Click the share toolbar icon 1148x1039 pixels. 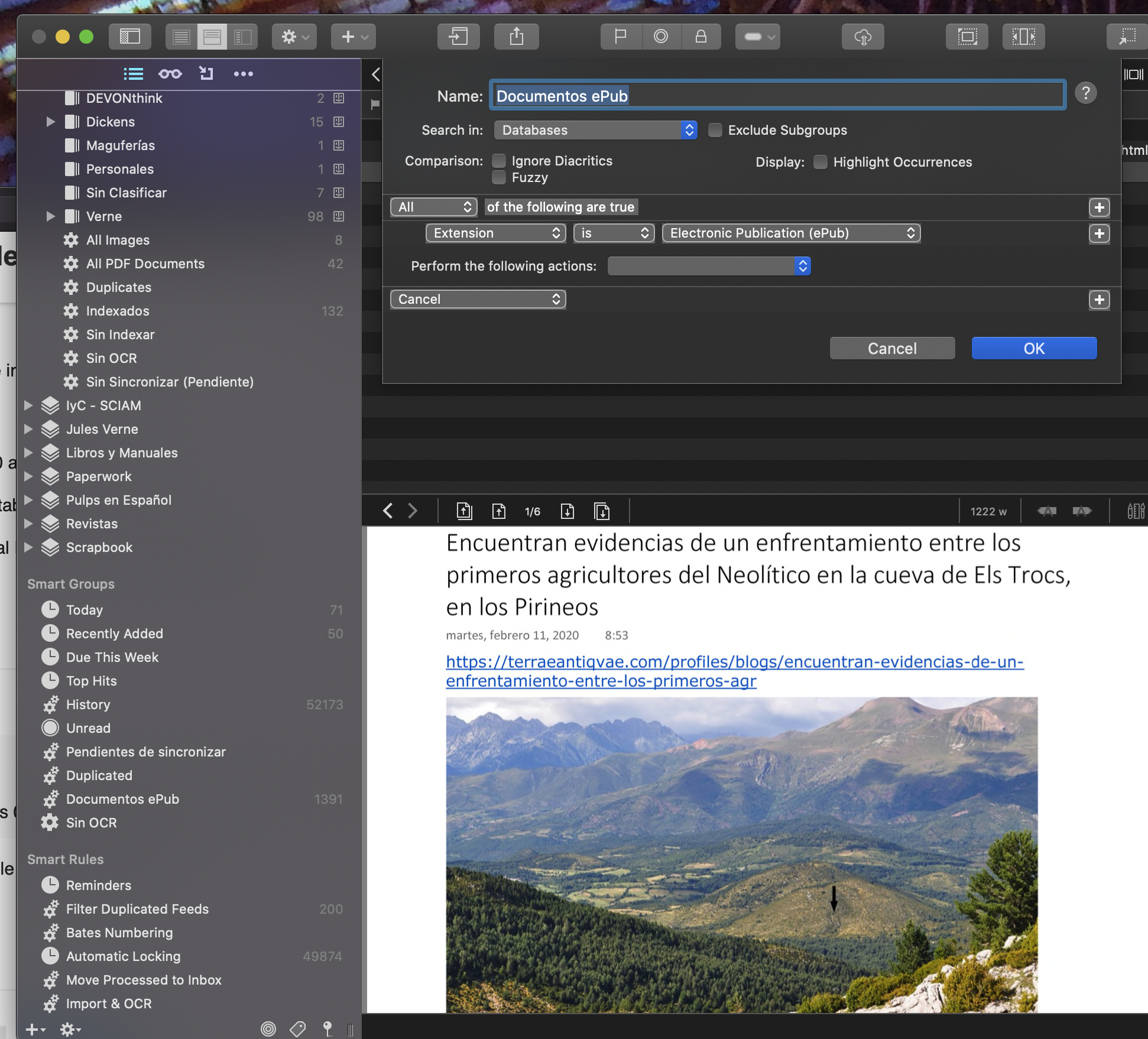516,37
